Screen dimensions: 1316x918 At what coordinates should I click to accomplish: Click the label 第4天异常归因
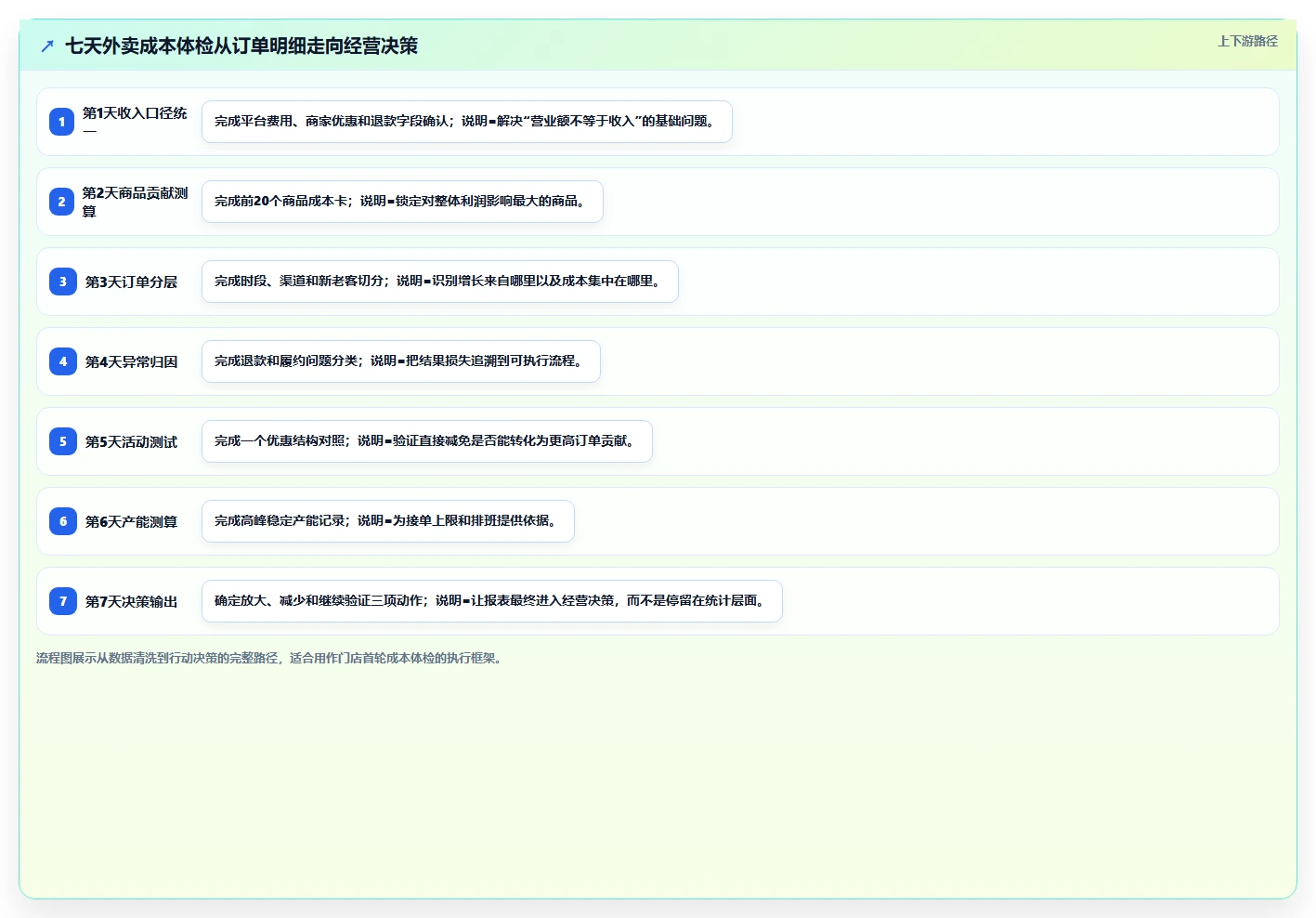(131, 361)
